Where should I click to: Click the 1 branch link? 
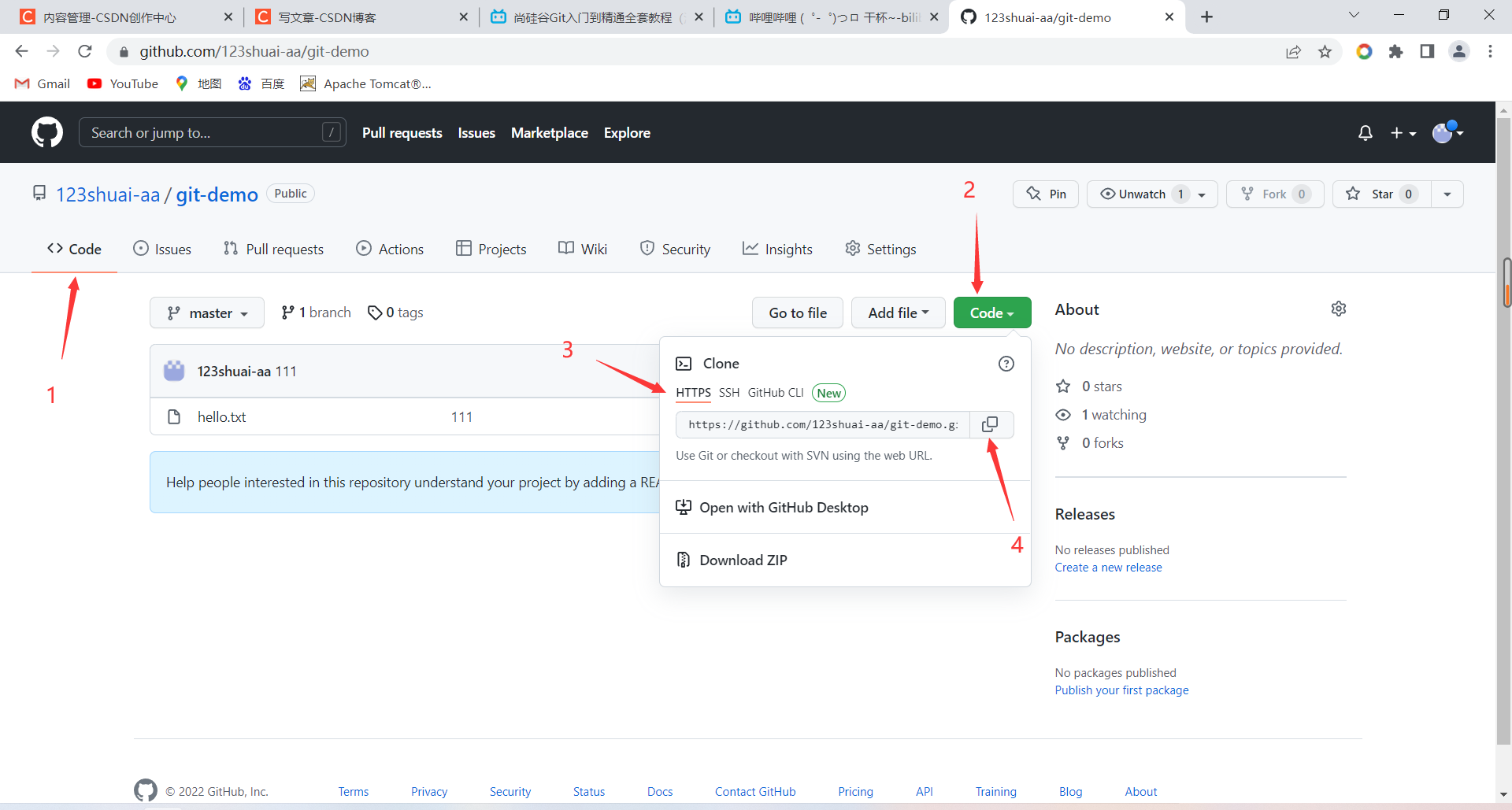click(316, 313)
